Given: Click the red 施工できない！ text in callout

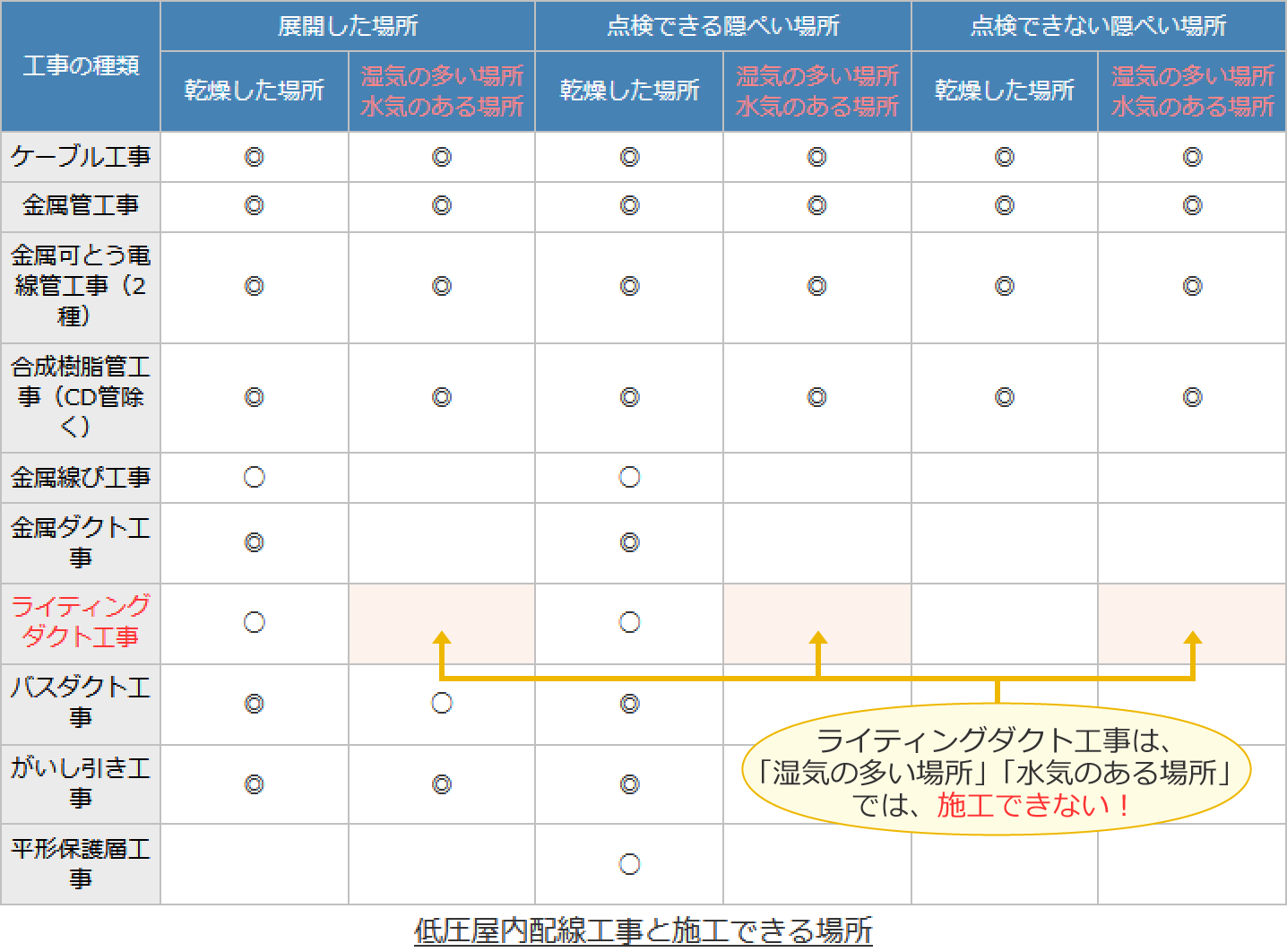Looking at the screenshot, I should [x=1033, y=805].
